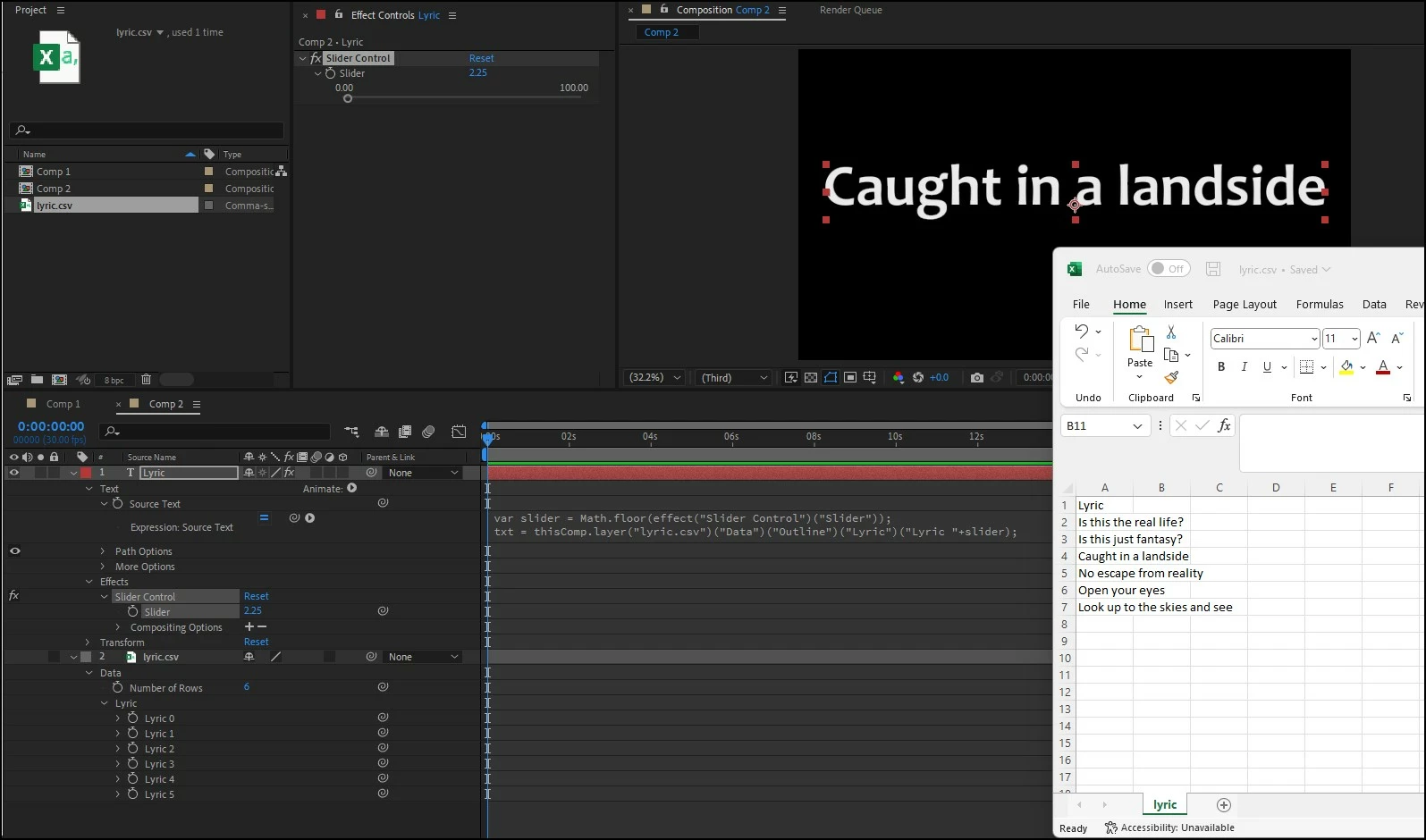Open the Calibri font name dropdown
The height and width of the screenshot is (840, 1426).
tap(1314, 339)
